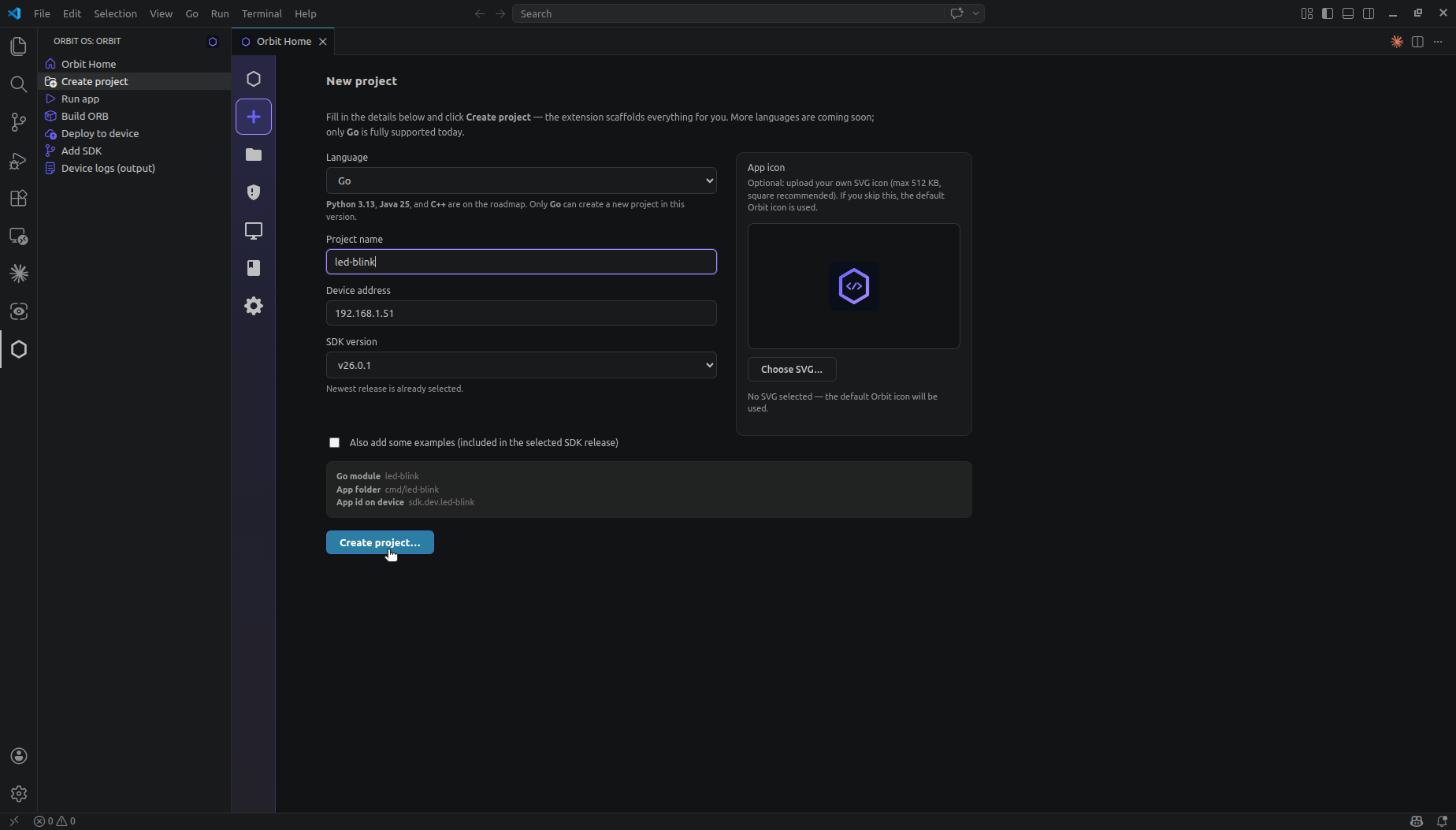This screenshot has width=1456, height=830.
Task: Open the Edit menu
Action: [72, 13]
